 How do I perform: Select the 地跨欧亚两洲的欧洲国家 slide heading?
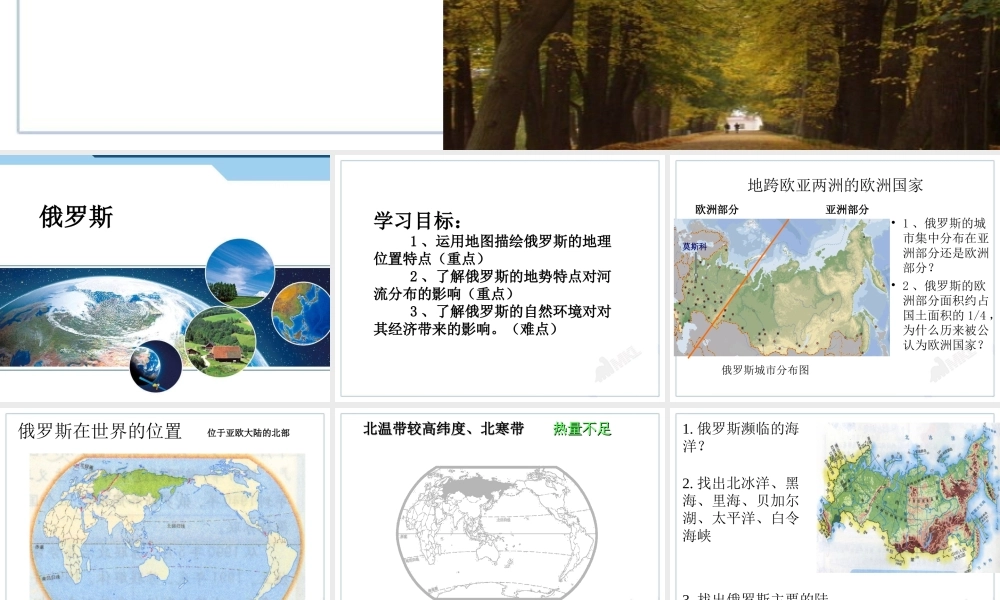pos(835,185)
